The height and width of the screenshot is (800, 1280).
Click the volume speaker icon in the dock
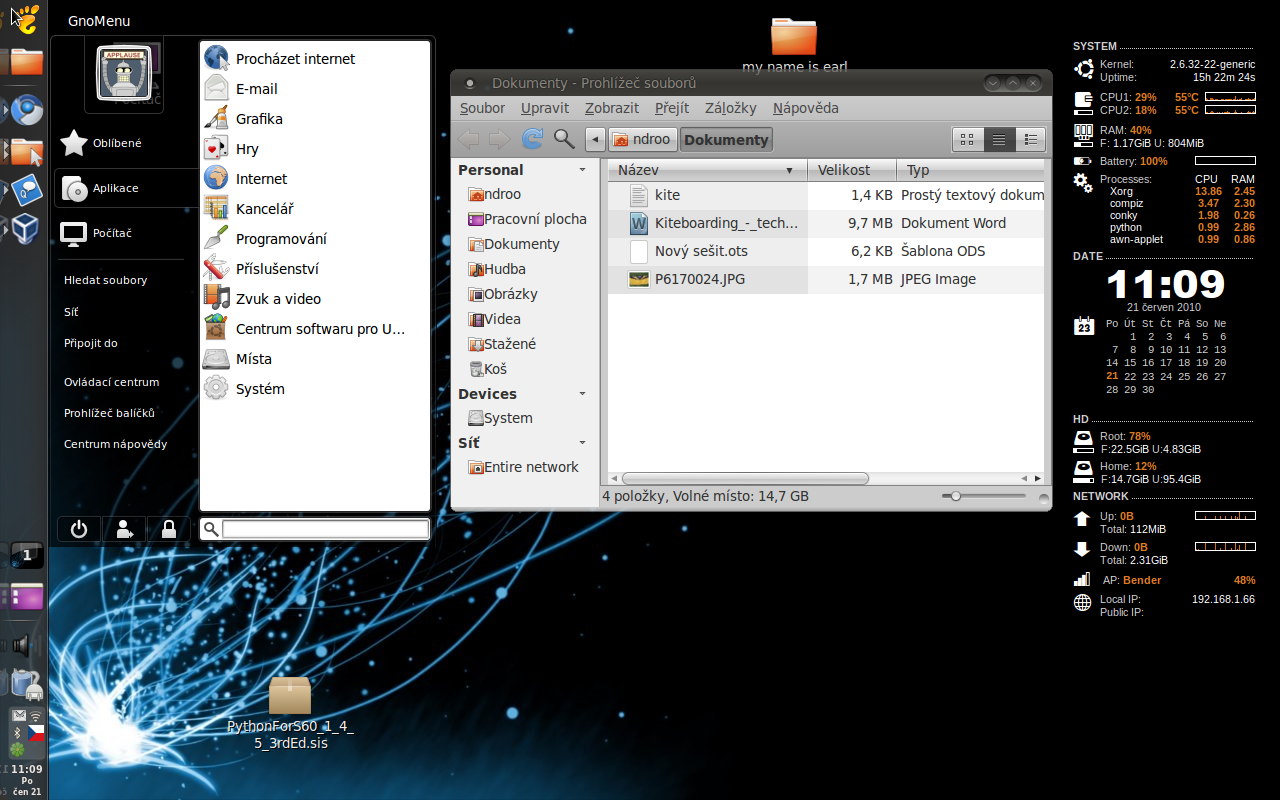22,645
